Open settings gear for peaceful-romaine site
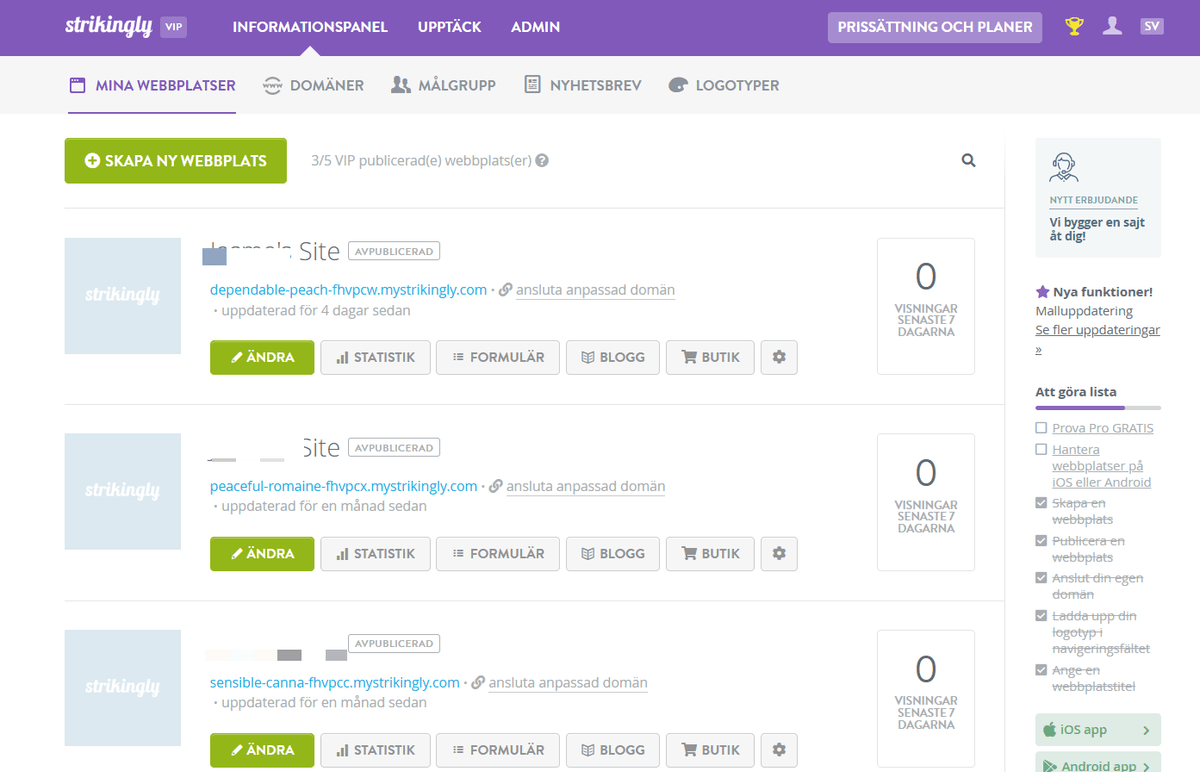 [779, 553]
